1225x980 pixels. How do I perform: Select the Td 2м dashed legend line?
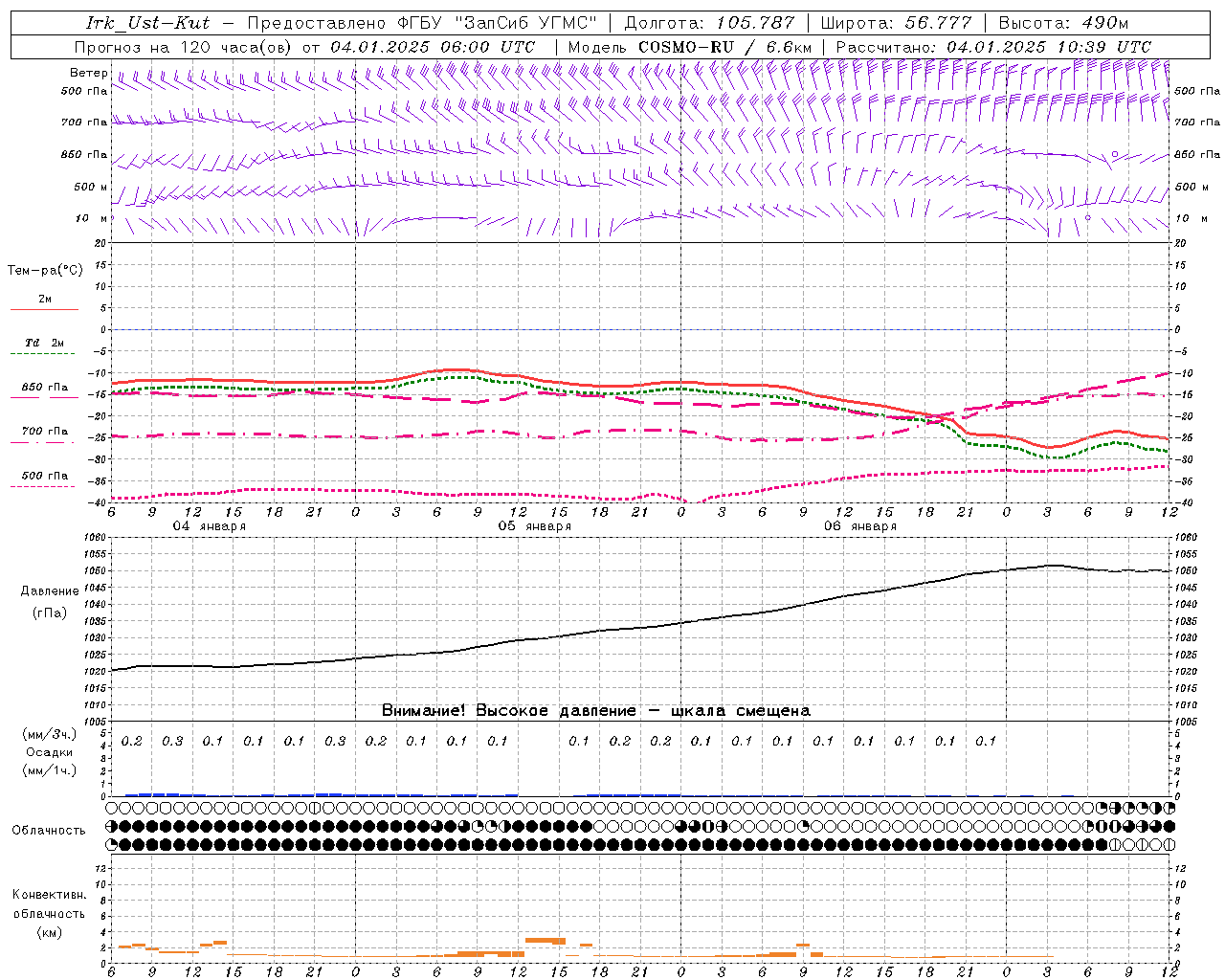tap(44, 353)
